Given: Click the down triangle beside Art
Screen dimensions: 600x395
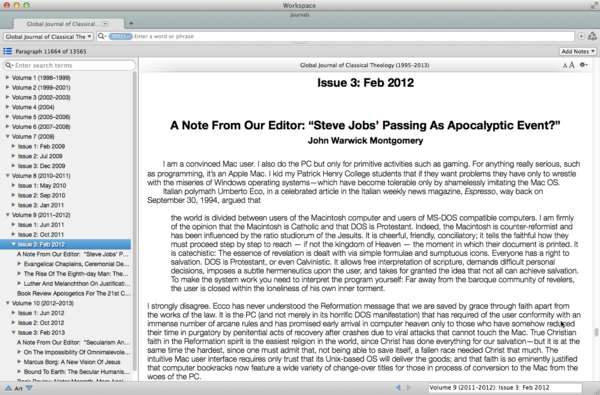Looking at the screenshot, I should (29, 388).
